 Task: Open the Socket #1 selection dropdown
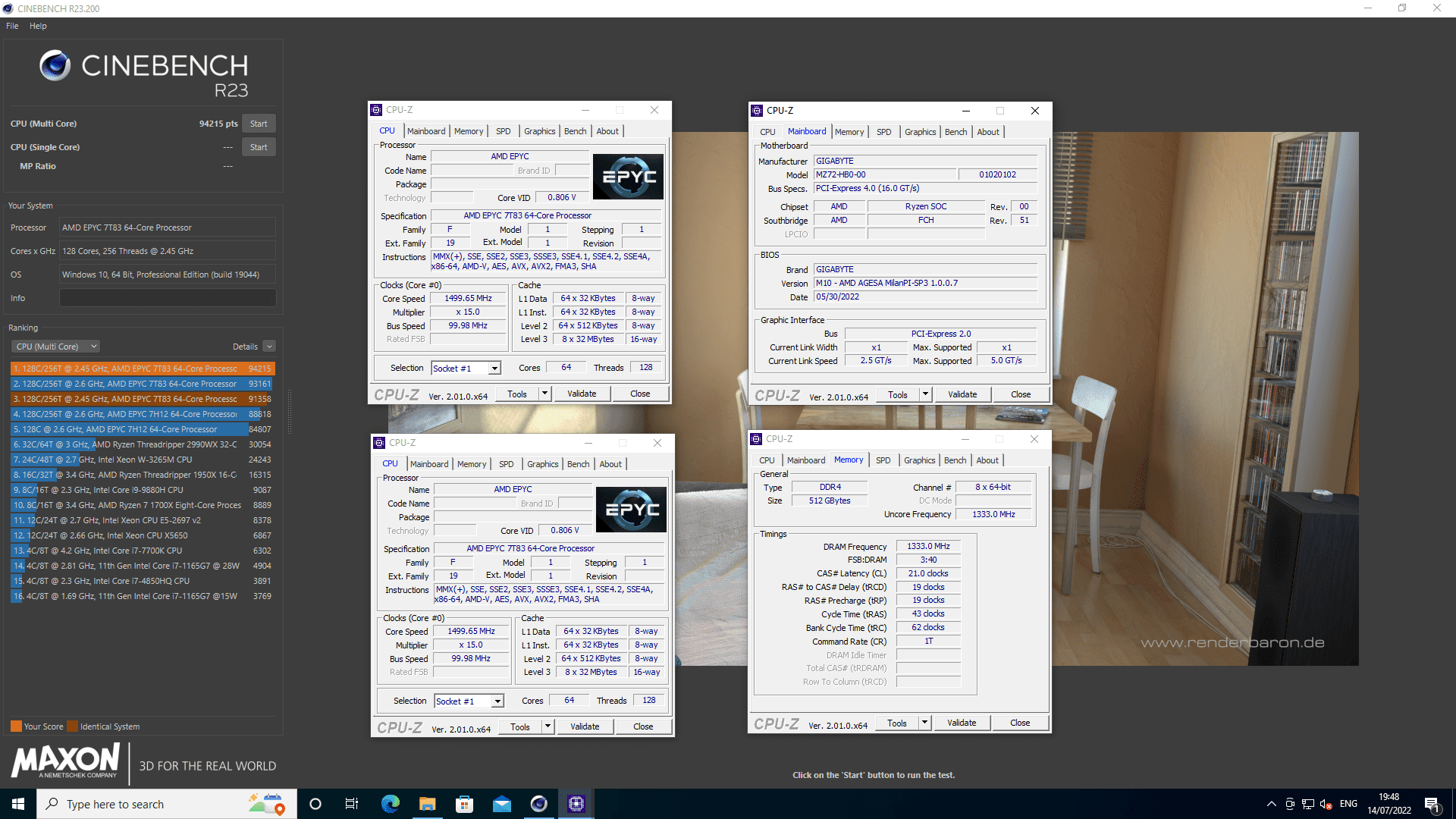466,369
